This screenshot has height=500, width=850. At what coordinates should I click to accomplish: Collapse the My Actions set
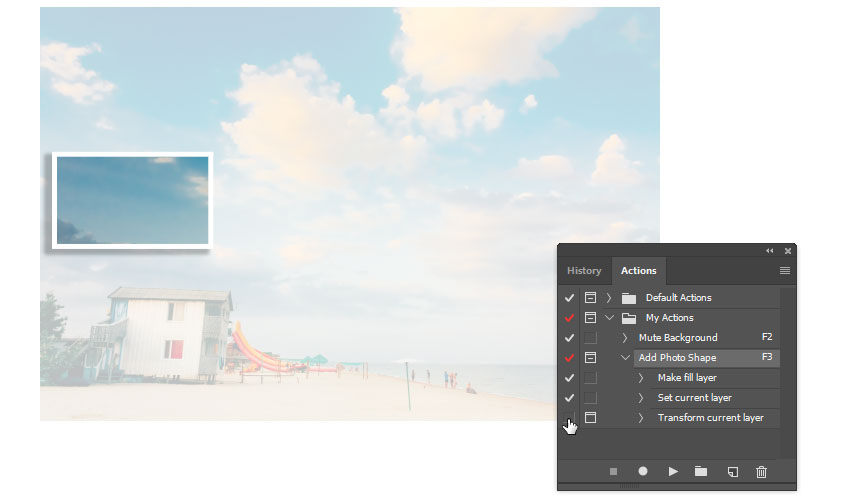609,318
